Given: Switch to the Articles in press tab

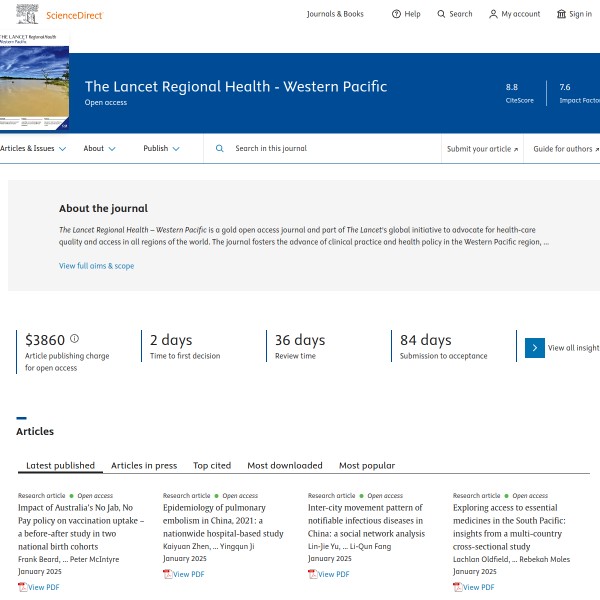Looking at the screenshot, I should coord(144,465).
